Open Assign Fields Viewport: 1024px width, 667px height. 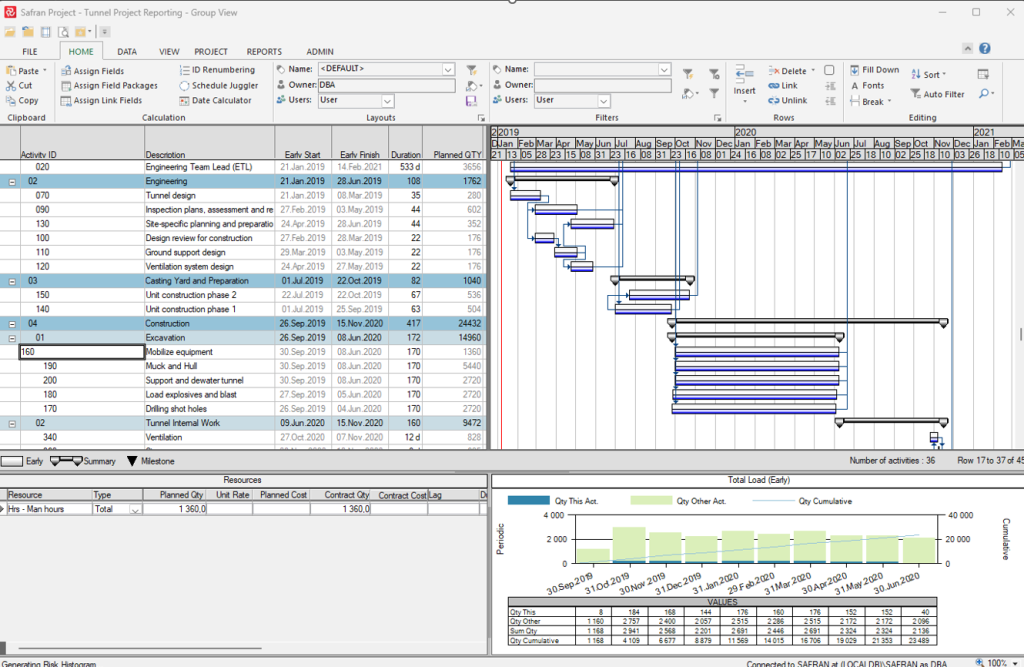click(92, 71)
